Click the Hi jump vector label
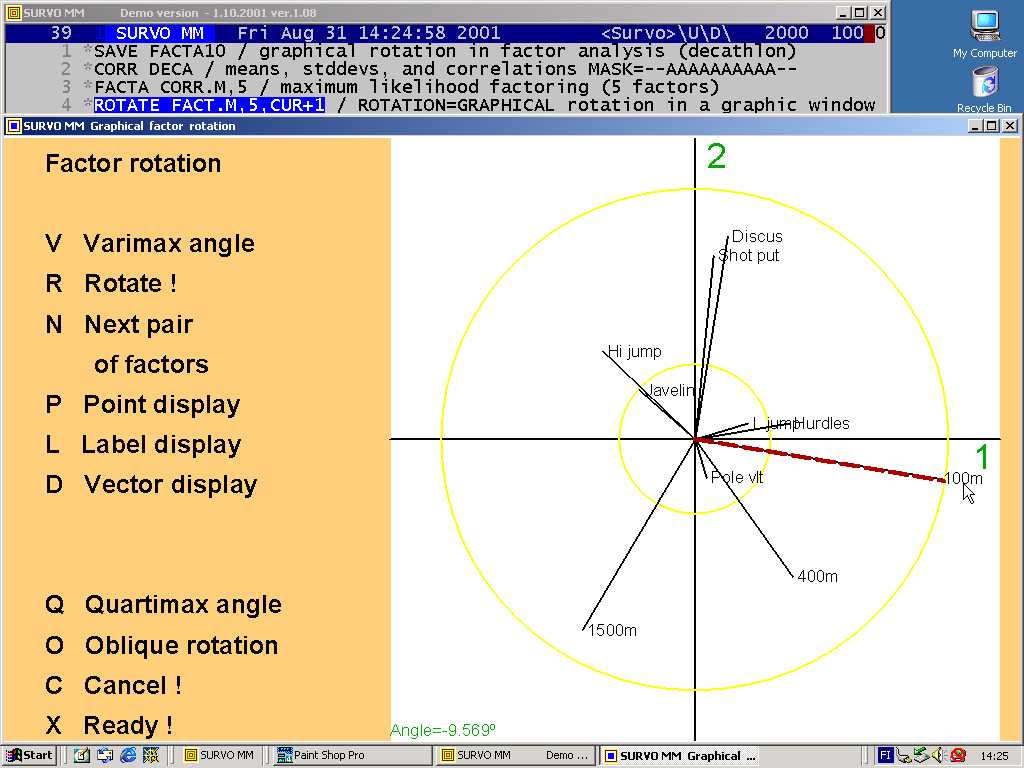Viewport: 1024px width, 768px height. coord(634,351)
